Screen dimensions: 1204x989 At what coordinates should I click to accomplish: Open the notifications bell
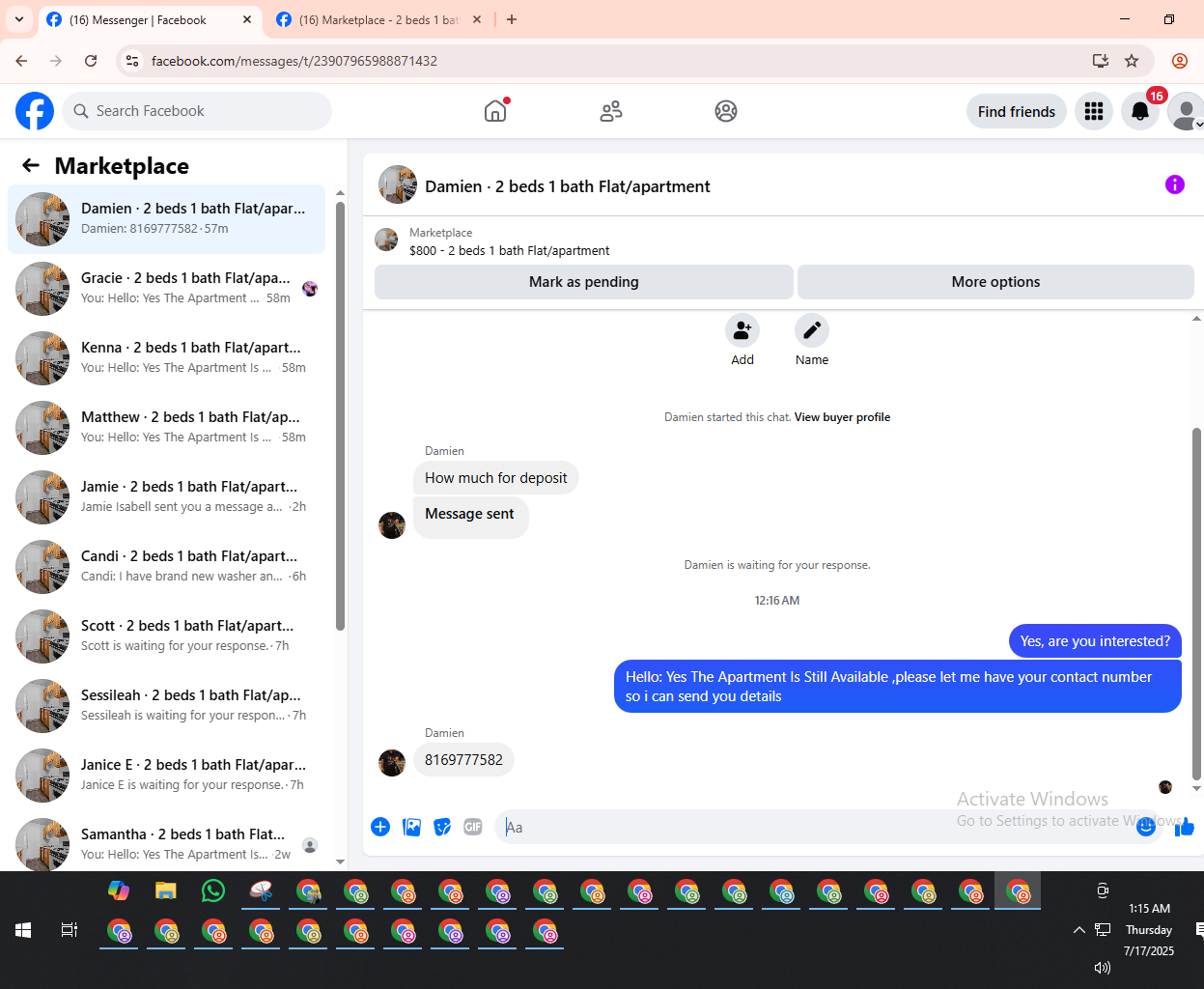1140,111
